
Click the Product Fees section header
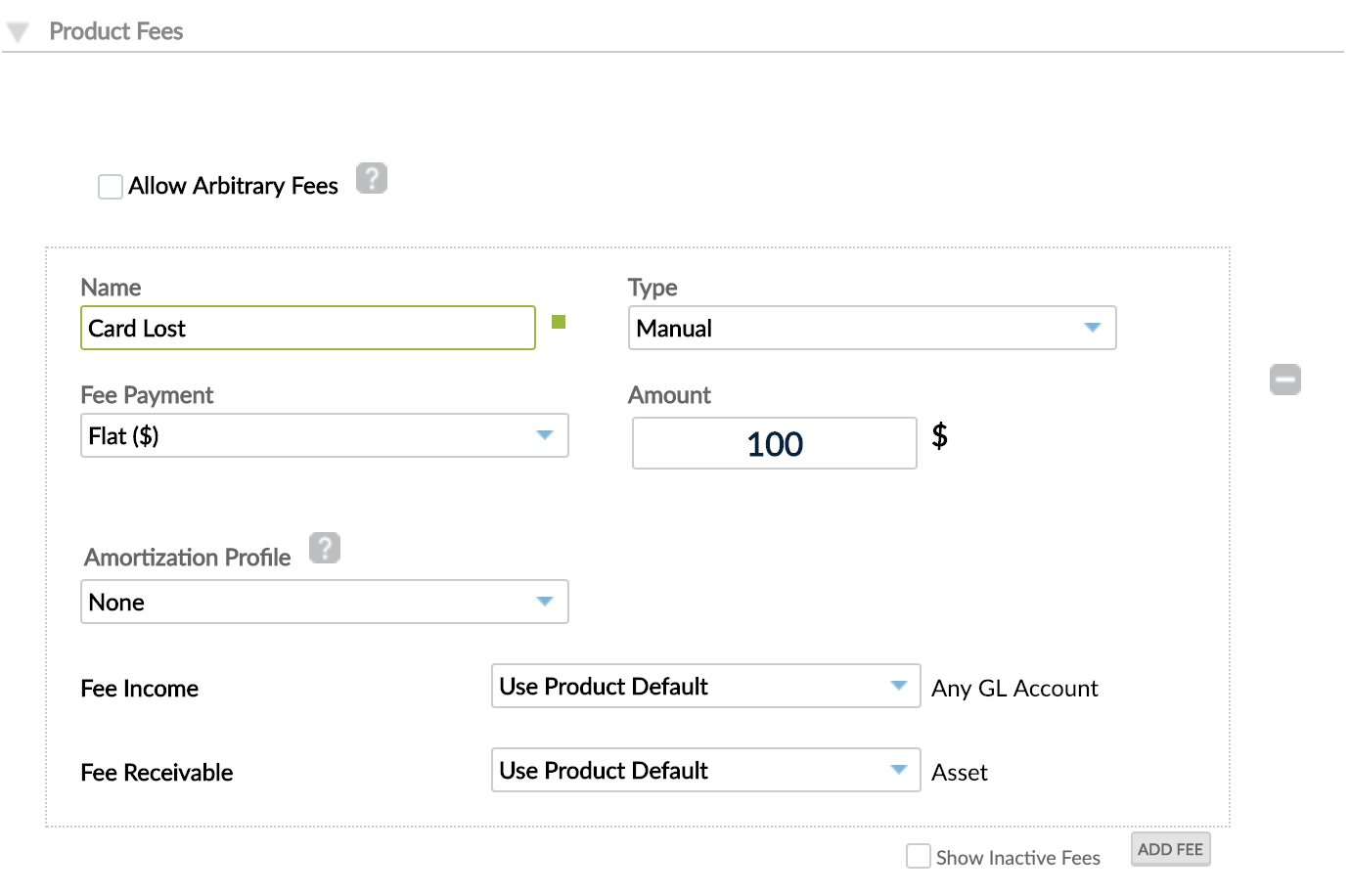coord(116,30)
